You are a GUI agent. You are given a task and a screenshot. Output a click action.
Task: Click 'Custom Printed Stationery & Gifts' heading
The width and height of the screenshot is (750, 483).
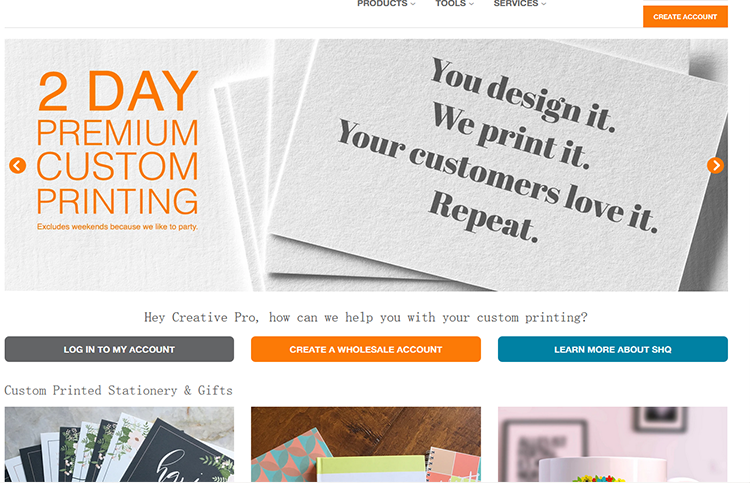(118, 390)
